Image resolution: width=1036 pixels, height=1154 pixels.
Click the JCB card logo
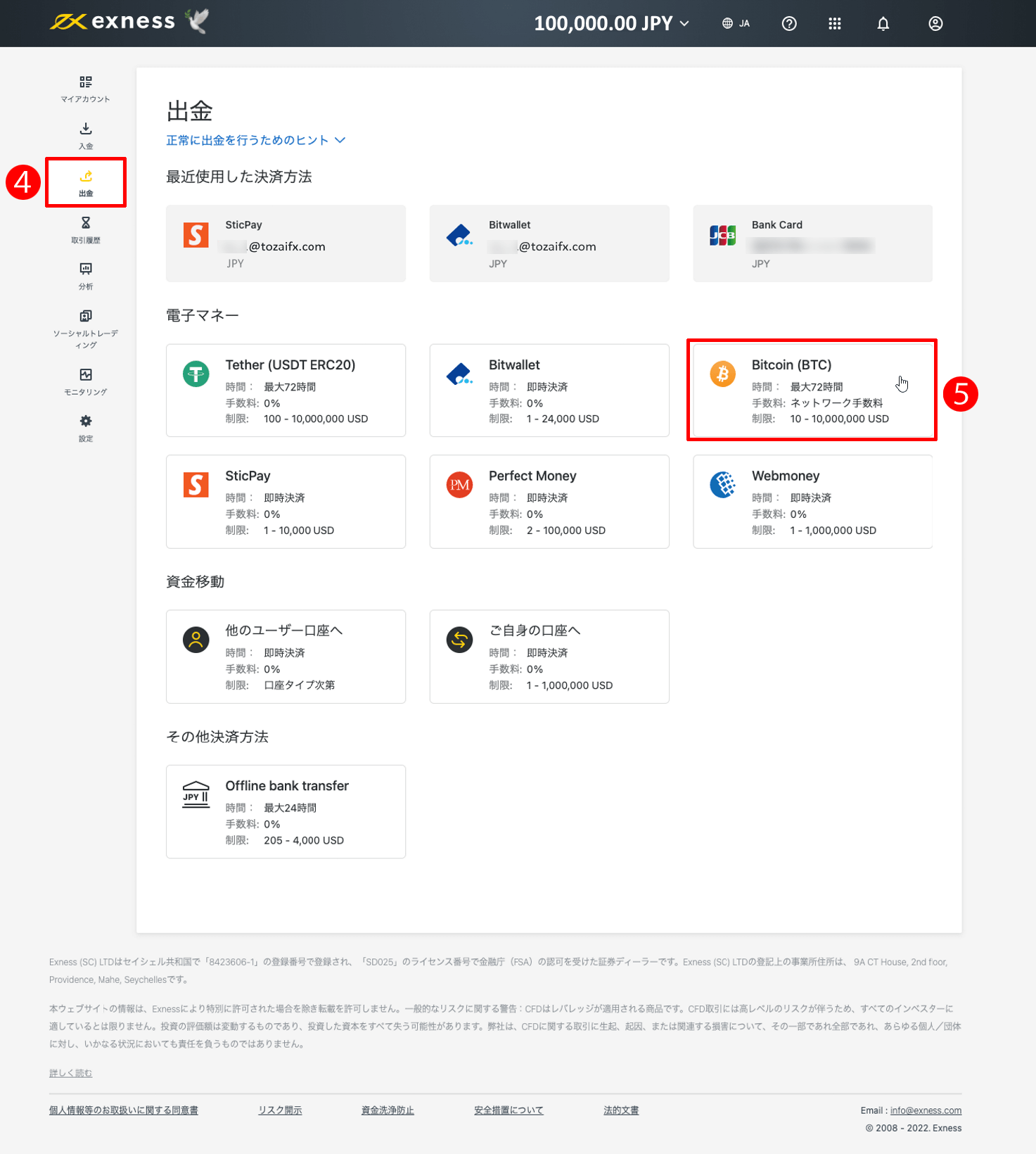pyautogui.click(x=722, y=235)
